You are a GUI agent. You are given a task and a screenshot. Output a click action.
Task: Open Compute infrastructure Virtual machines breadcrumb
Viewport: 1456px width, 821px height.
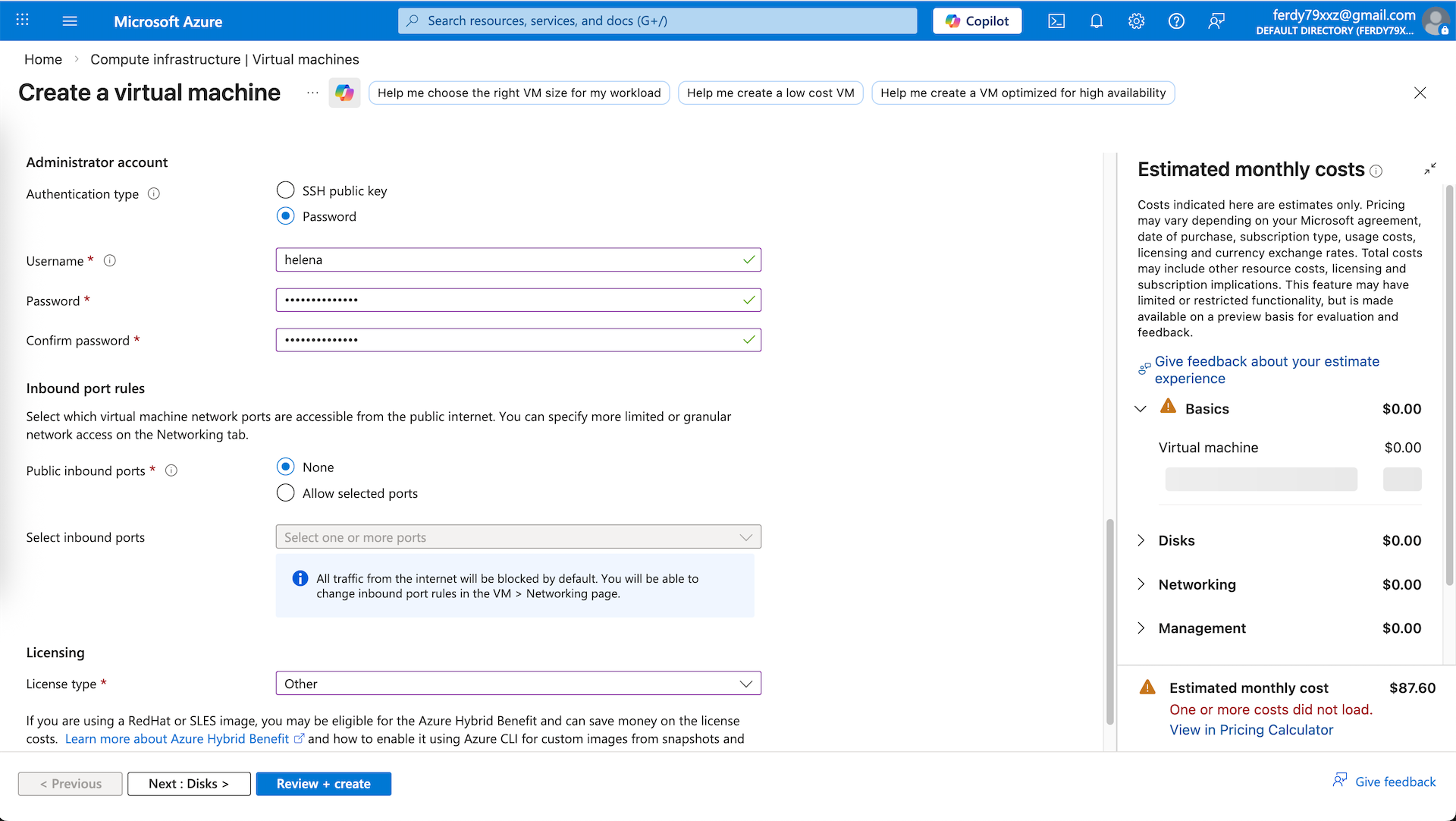[x=224, y=59]
